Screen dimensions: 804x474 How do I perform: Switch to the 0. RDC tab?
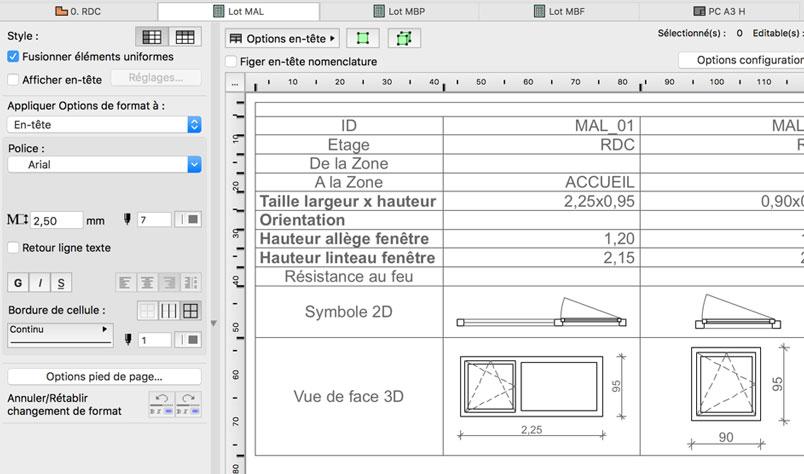tap(78, 11)
